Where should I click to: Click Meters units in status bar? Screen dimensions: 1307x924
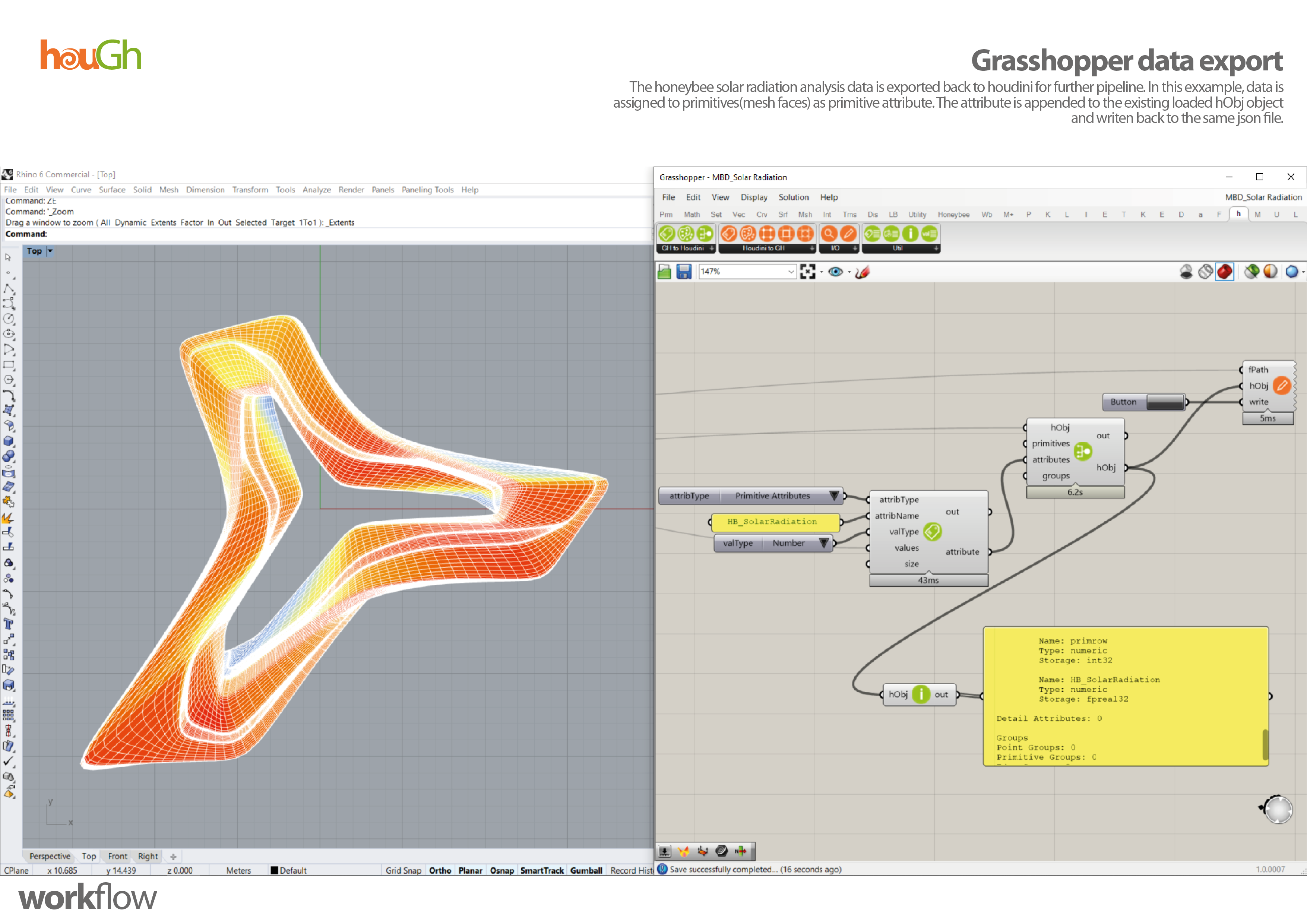pyautogui.click(x=238, y=870)
